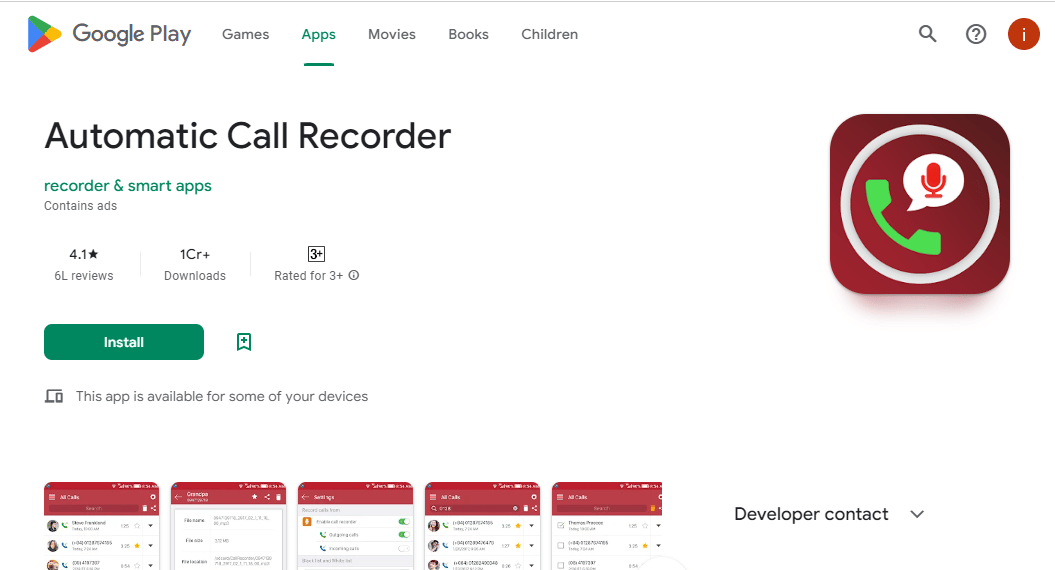Open the search magnifier icon

tap(928, 34)
